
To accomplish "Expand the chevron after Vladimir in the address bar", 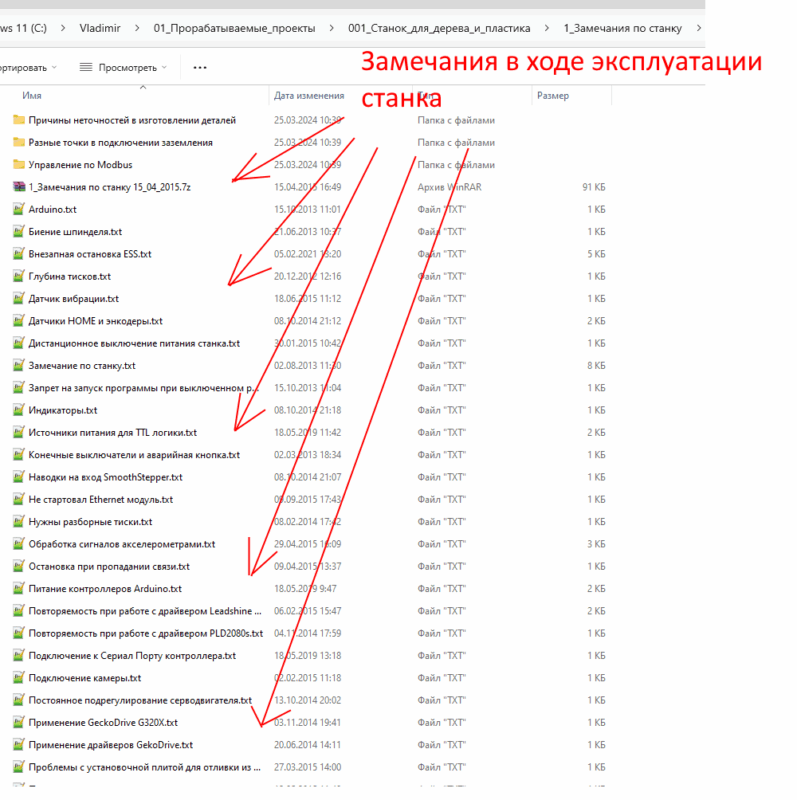I will (x=135, y=27).
